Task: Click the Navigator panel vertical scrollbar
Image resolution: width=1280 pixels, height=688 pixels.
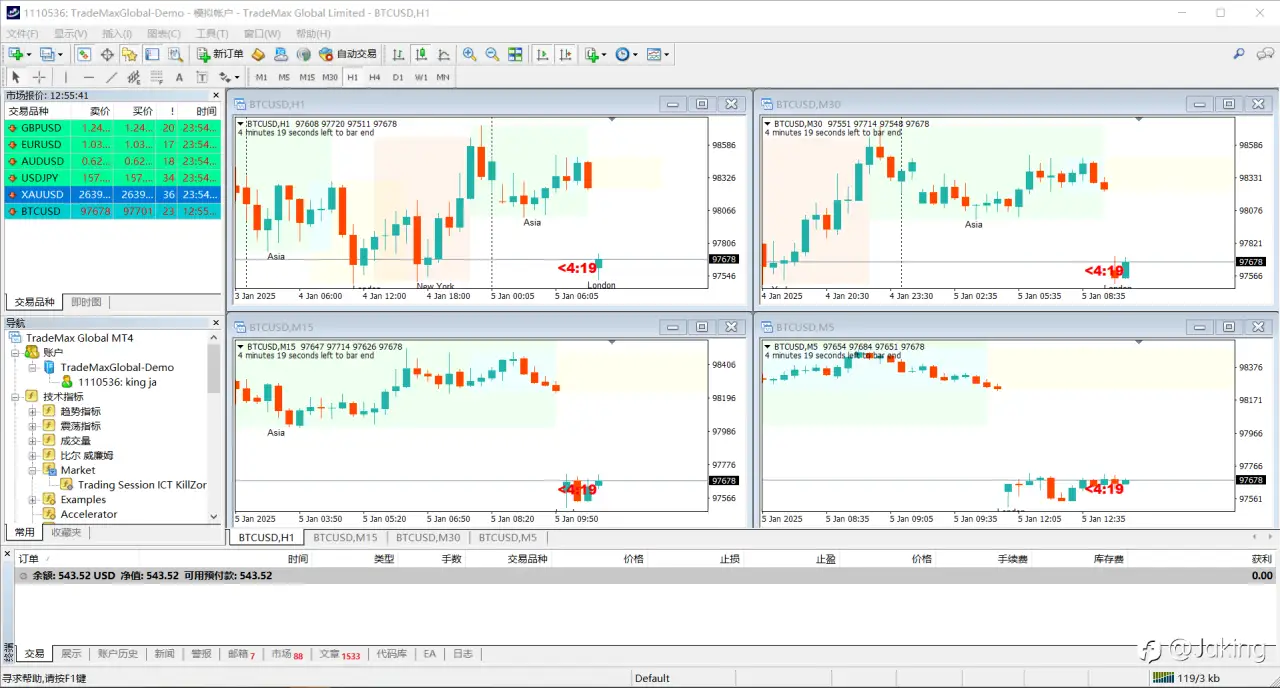Action: [x=214, y=425]
